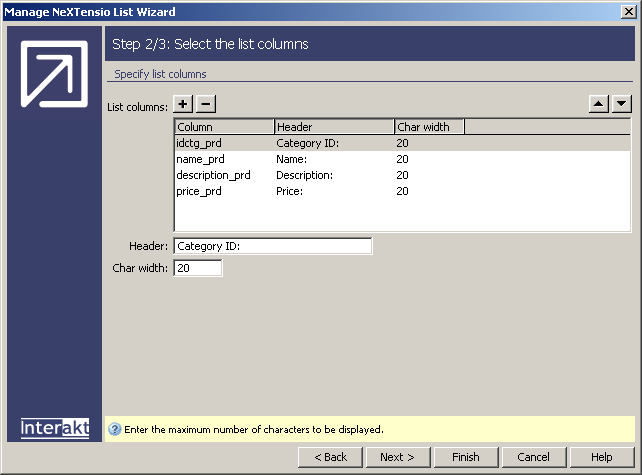Click the minus icon to remove column

click(x=205, y=104)
